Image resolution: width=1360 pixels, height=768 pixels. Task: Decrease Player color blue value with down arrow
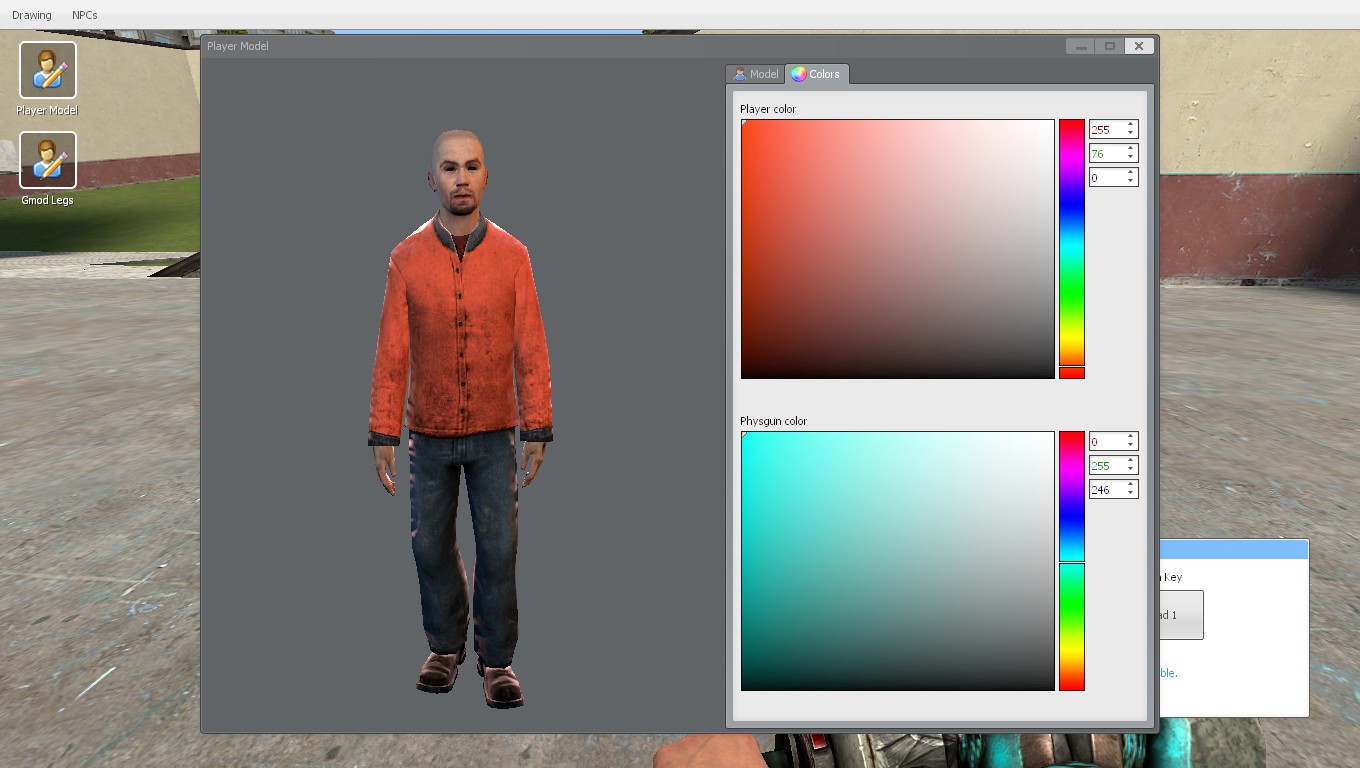point(1131,182)
